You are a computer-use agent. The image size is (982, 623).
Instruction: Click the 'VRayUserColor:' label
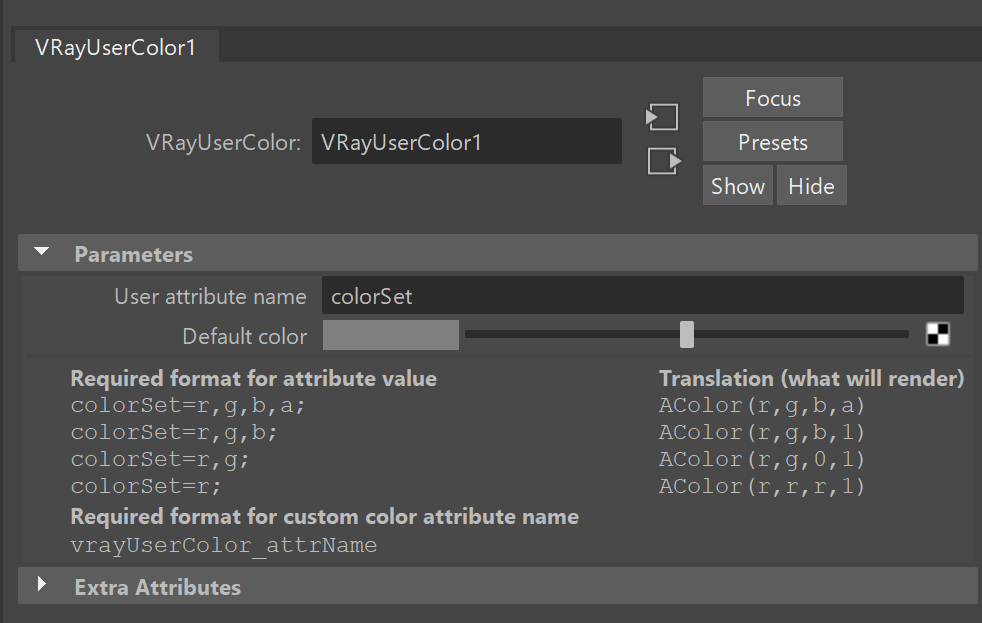click(224, 142)
